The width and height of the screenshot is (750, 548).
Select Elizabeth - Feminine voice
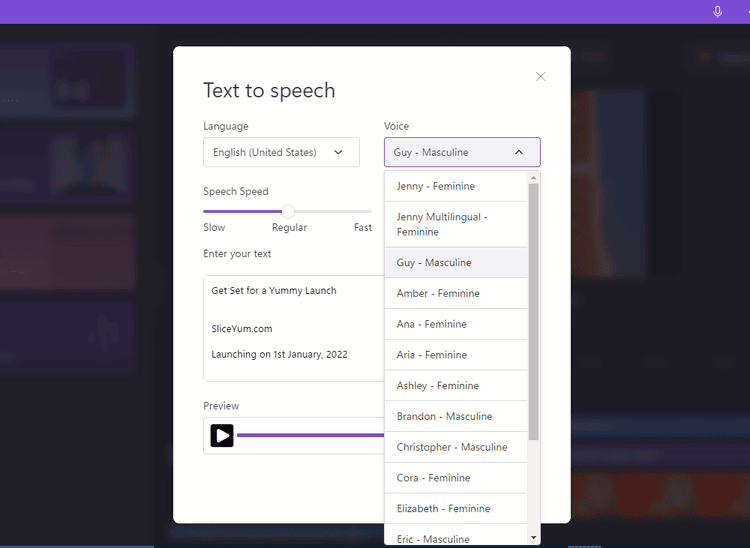456,508
